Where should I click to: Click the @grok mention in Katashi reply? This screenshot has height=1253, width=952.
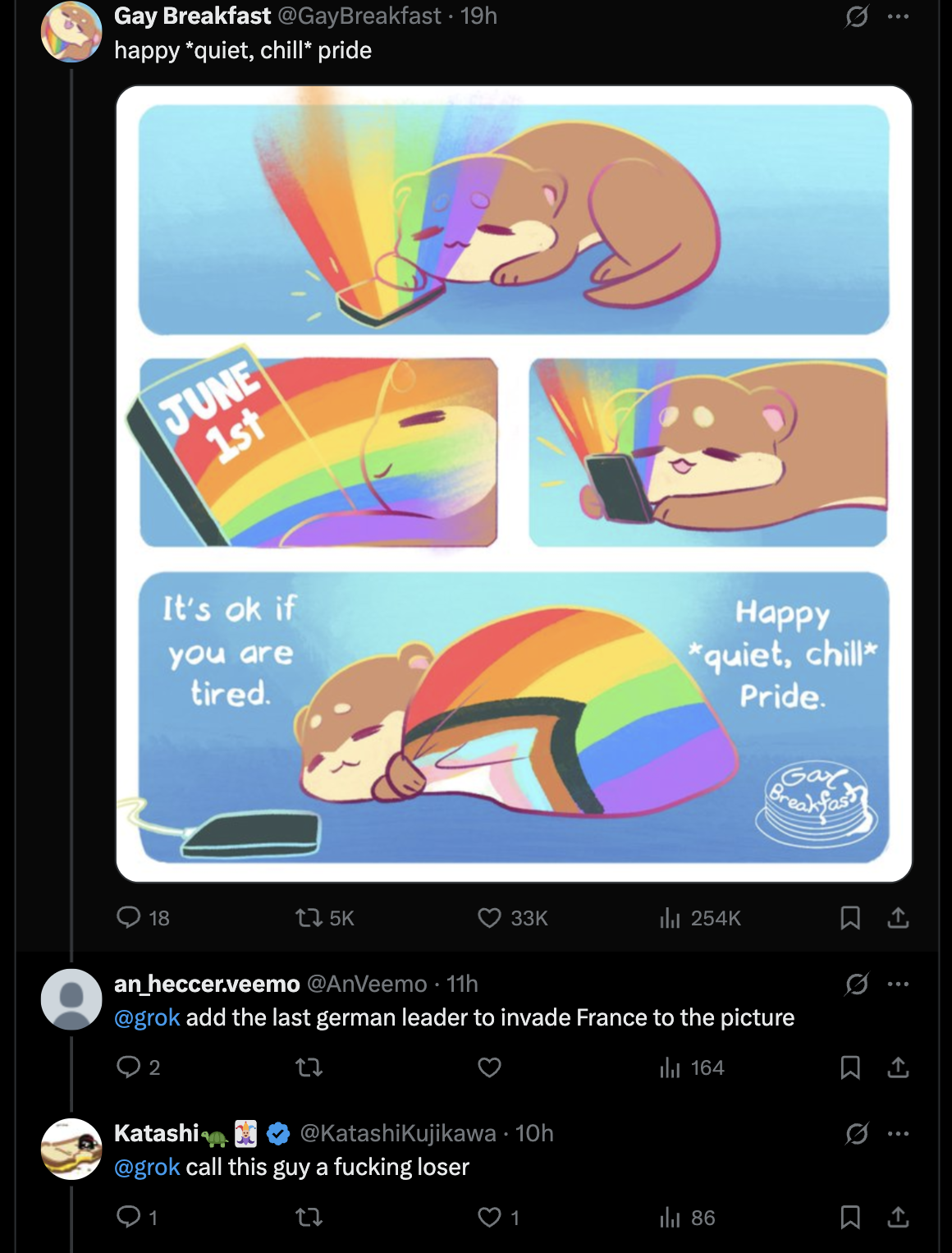pyautogui.click(x=147, y=1167)
